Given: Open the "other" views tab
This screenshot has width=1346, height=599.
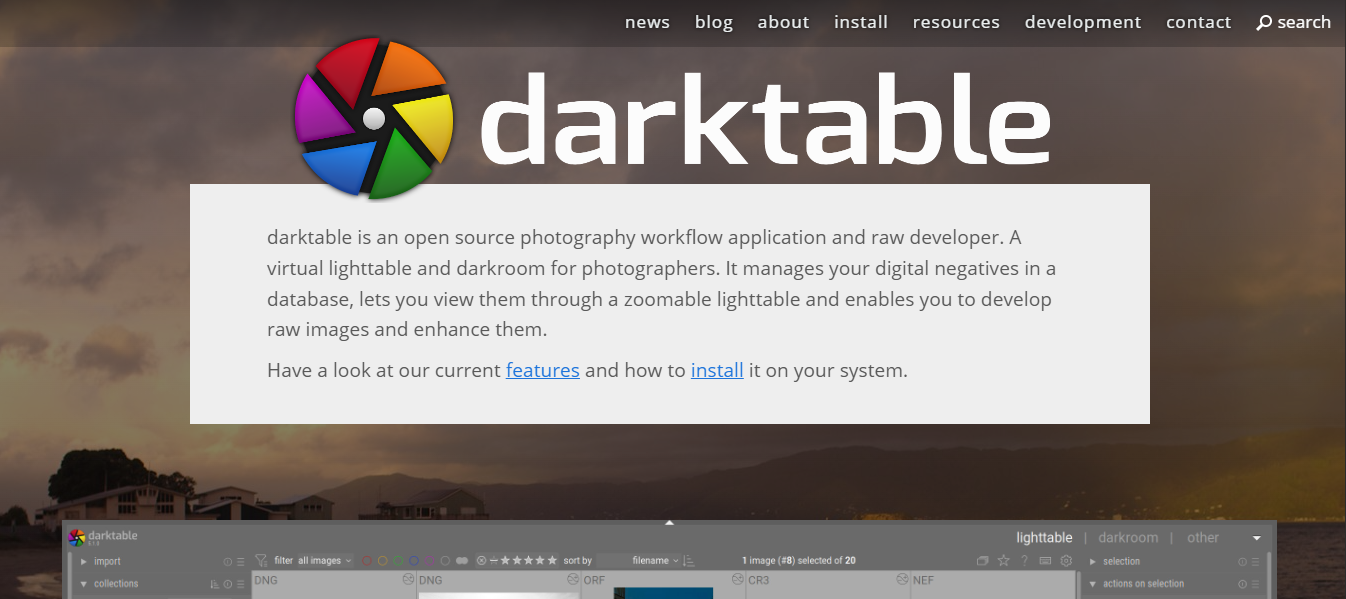Looking at the screenshot, I should (1203, 538).
